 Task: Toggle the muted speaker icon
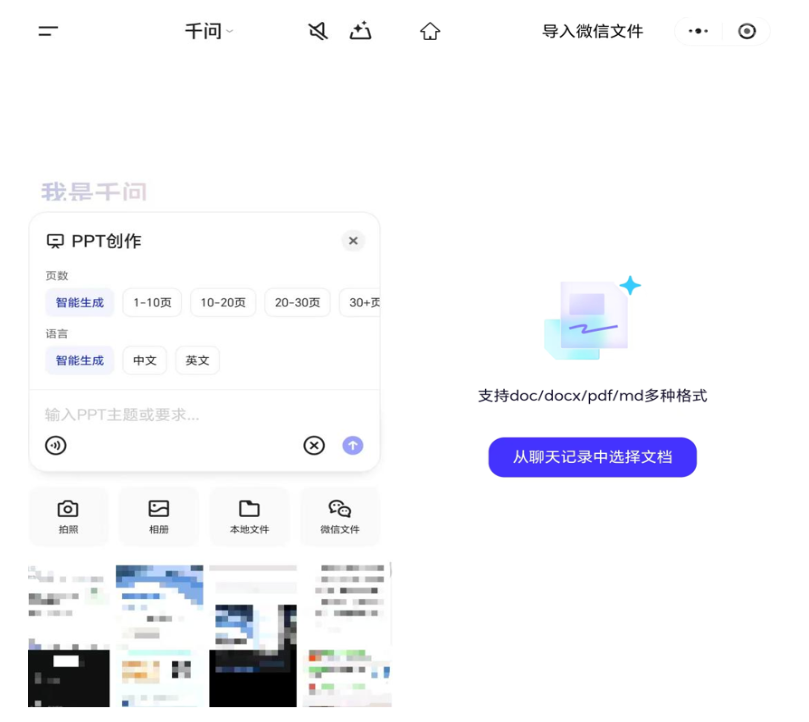318,31
